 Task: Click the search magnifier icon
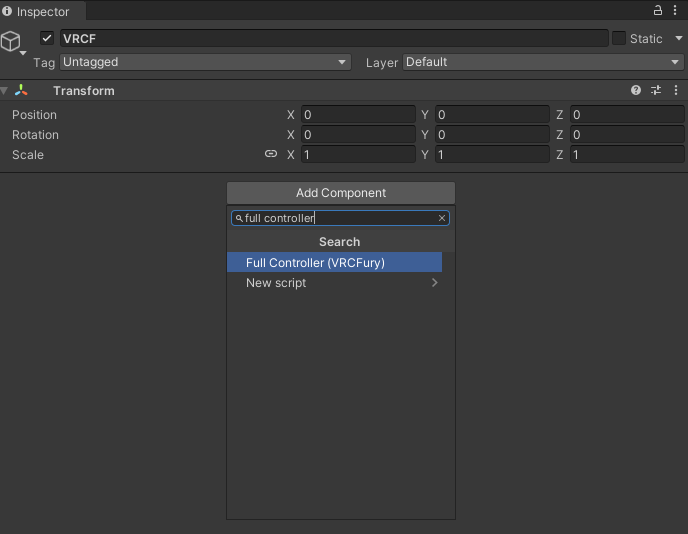coord(239,218)
